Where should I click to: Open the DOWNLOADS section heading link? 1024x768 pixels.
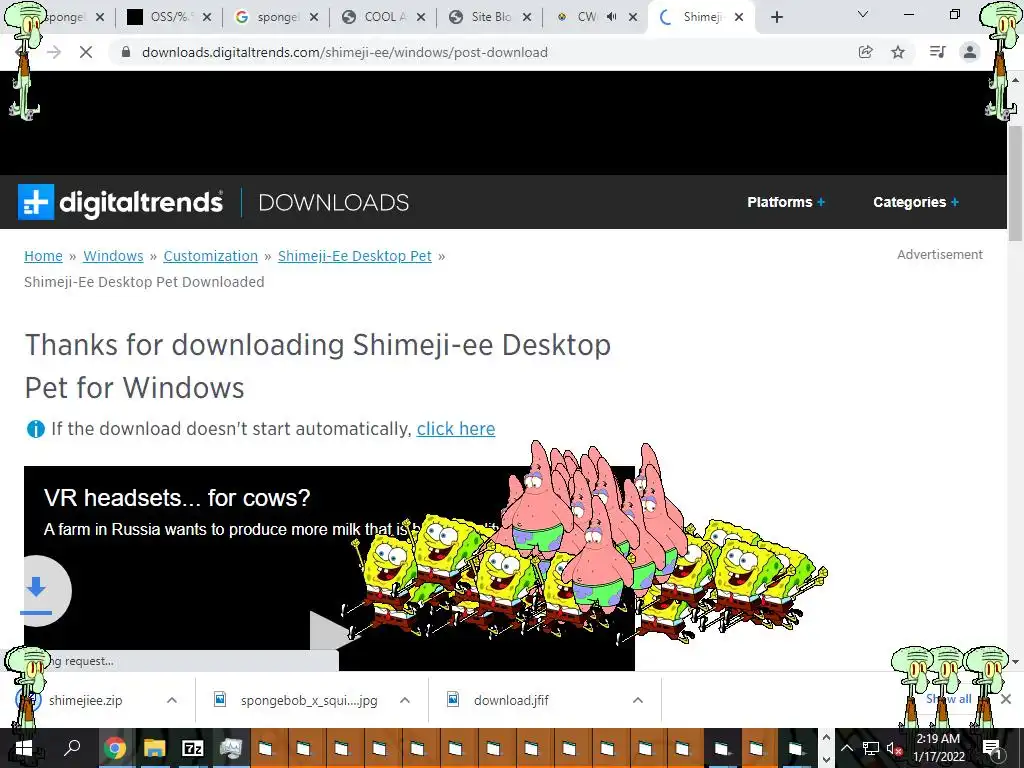click(x=334, y=202)
